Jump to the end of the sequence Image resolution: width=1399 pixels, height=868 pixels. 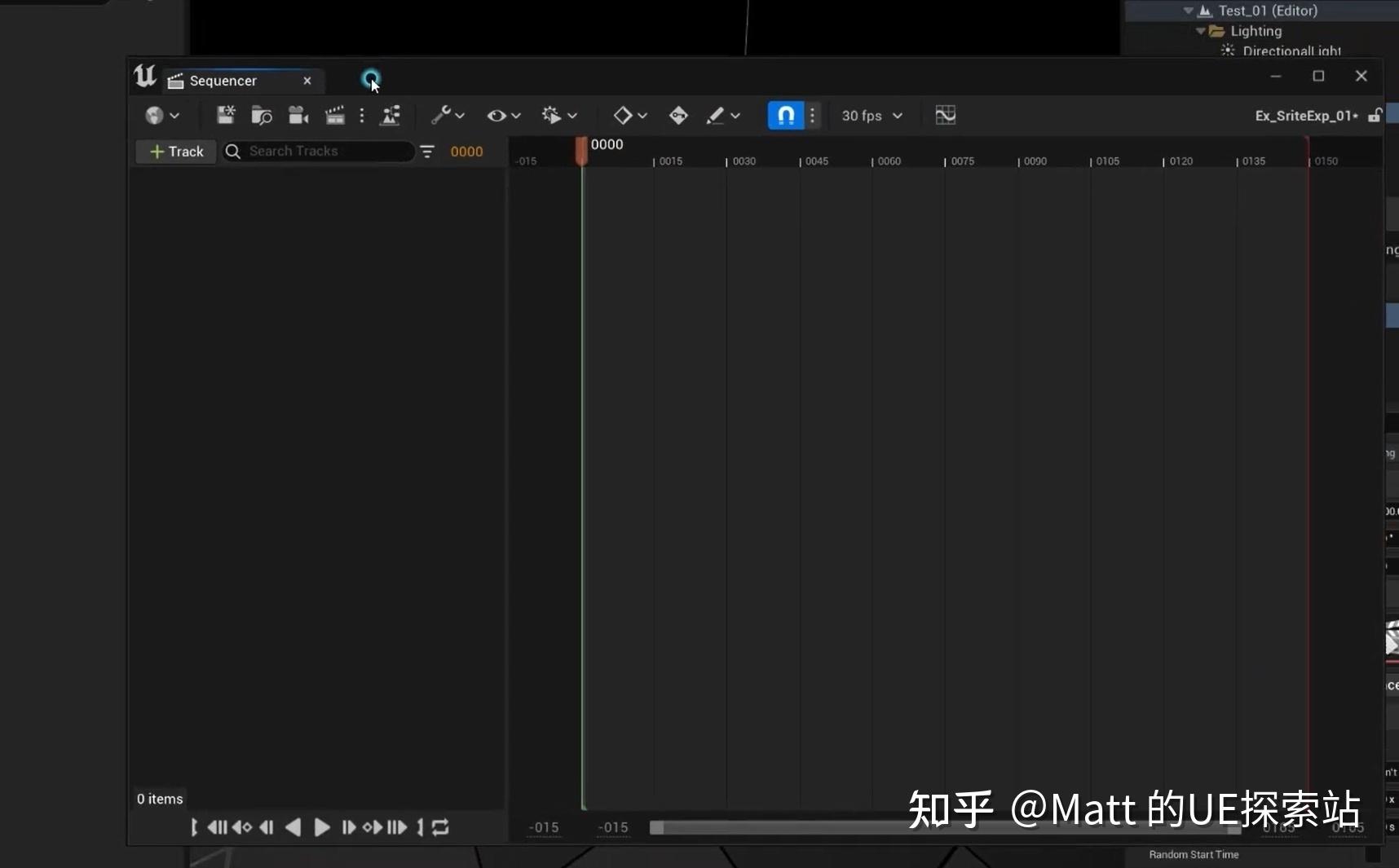(397, 827)
